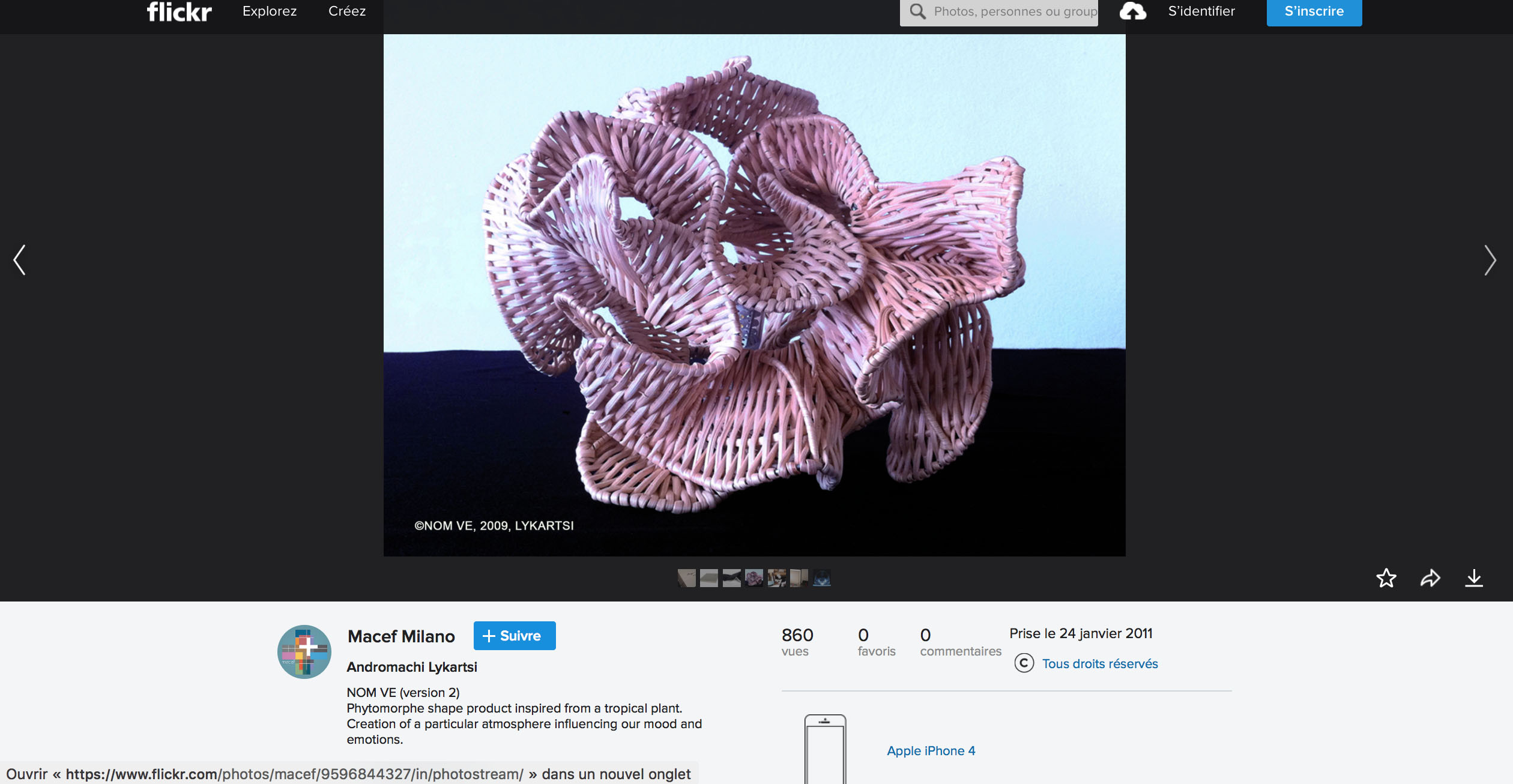Open the Créez menu
The height and width of the screenshot is (784, 1513).
point(347,11)
